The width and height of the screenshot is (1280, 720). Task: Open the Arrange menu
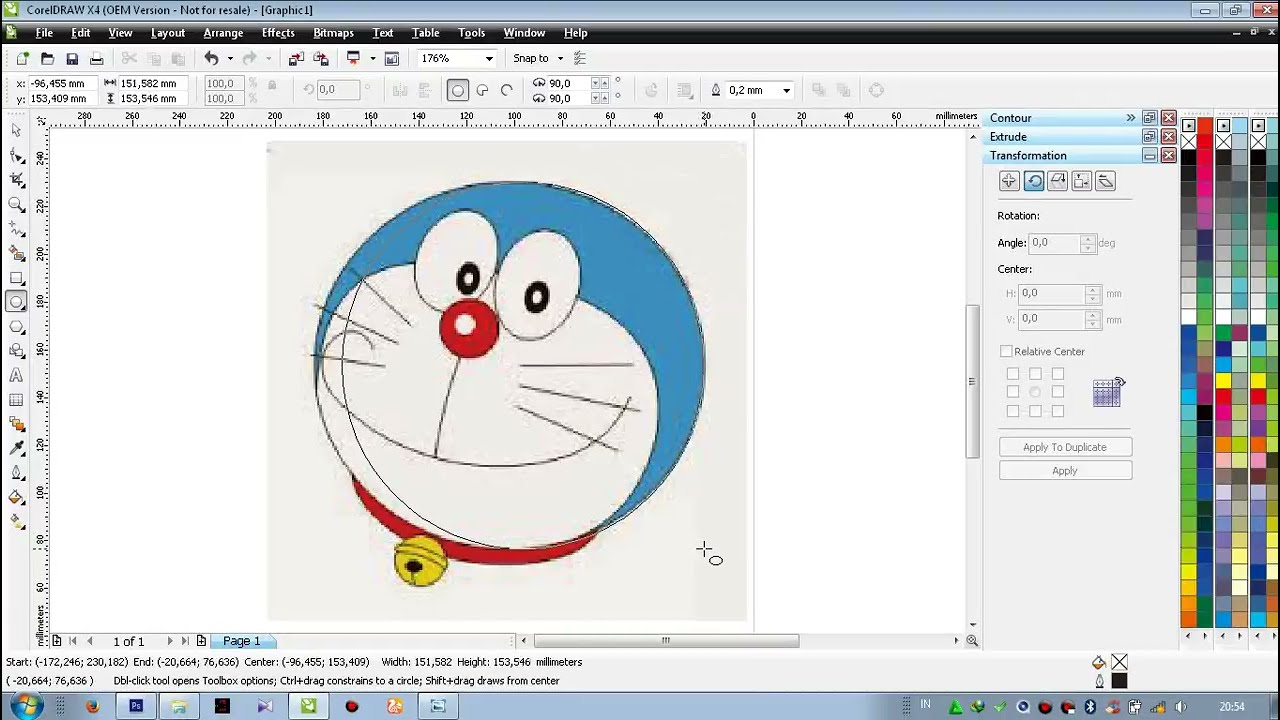coord(223,33)
